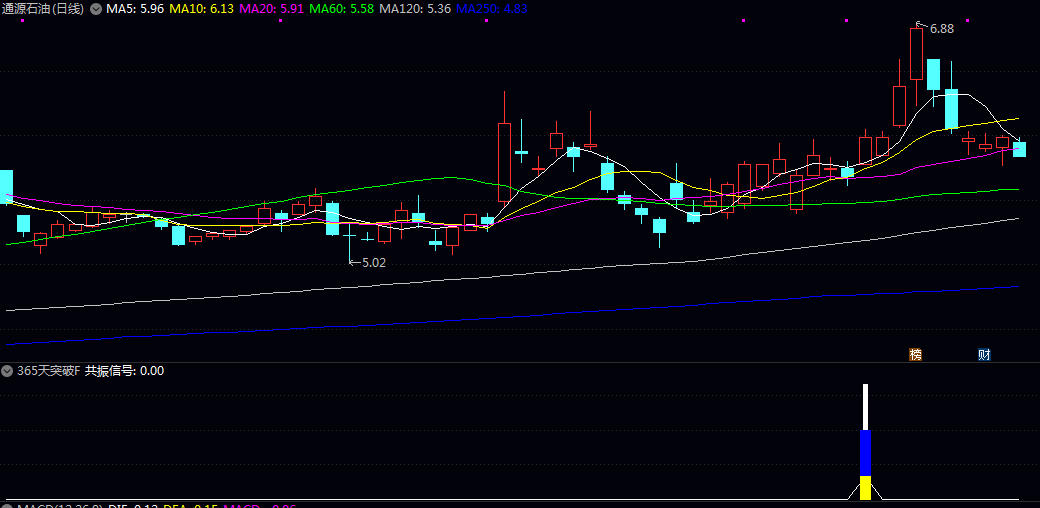The height and width of the screenshot is (508, 1040).
Task: Click the 5.02 low price label
Action: pos(373,263)
